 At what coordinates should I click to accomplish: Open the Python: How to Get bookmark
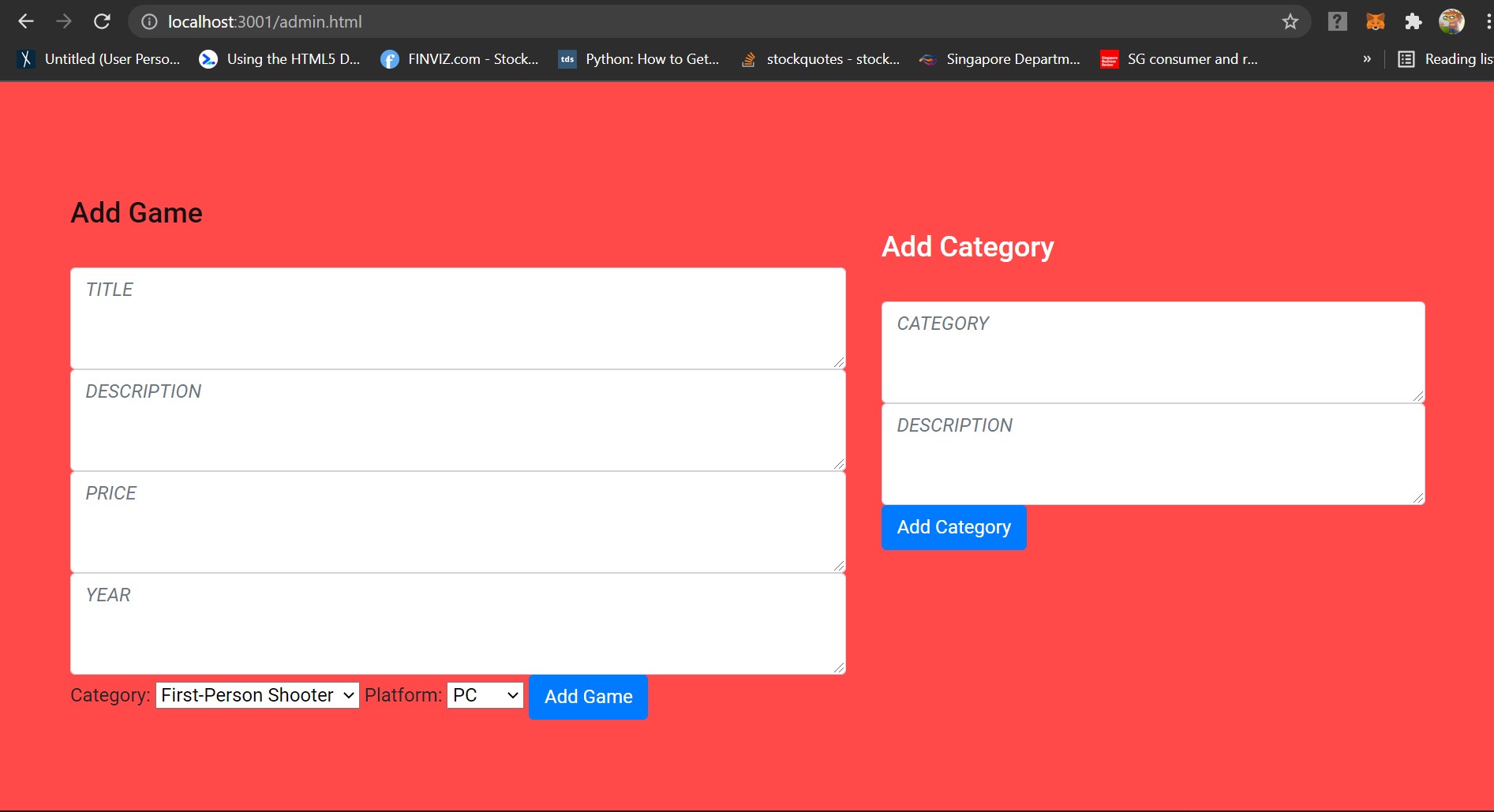coord(638,59)
